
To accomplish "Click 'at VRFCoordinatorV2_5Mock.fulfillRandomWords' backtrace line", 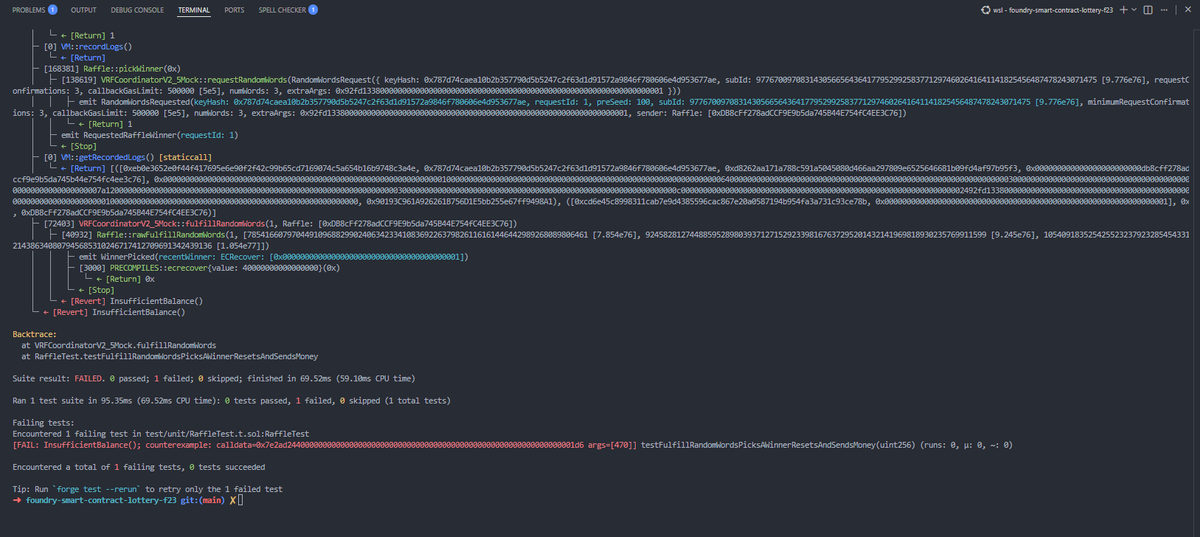I will pos(119,344).
